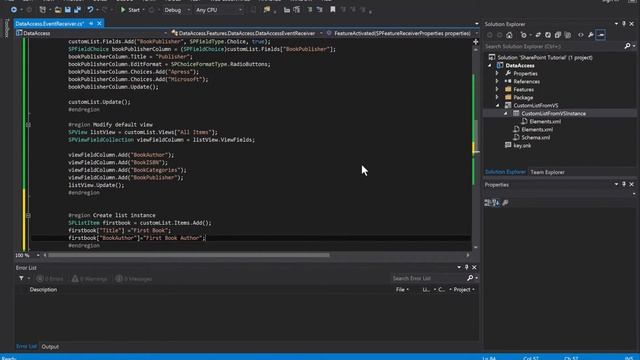The height and width of the screenshot is (360, 640).
Task: Toggle Preview Selected Items in Solution Explorer
Action: click(600, 35)
